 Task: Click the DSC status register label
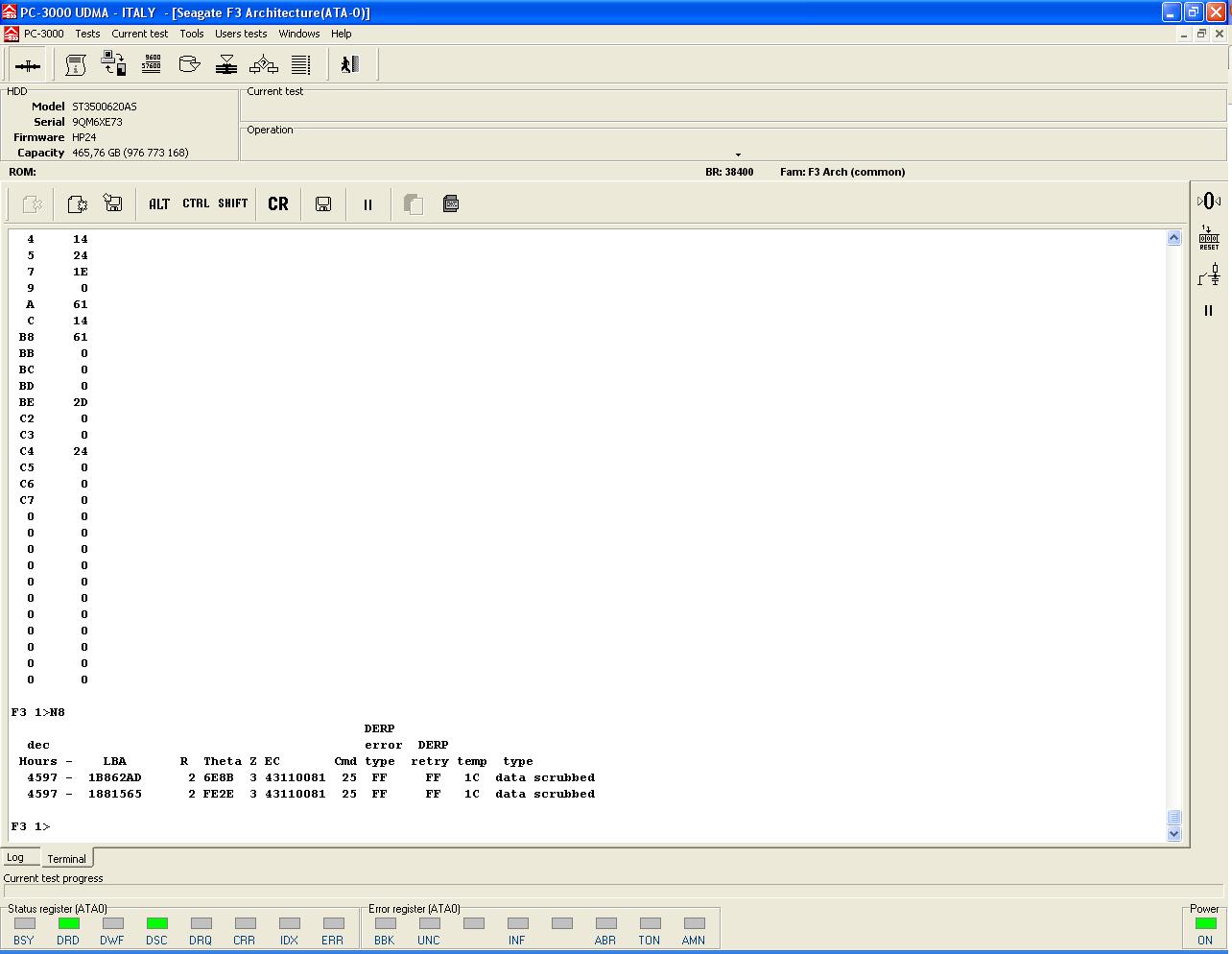click(156, 940)
